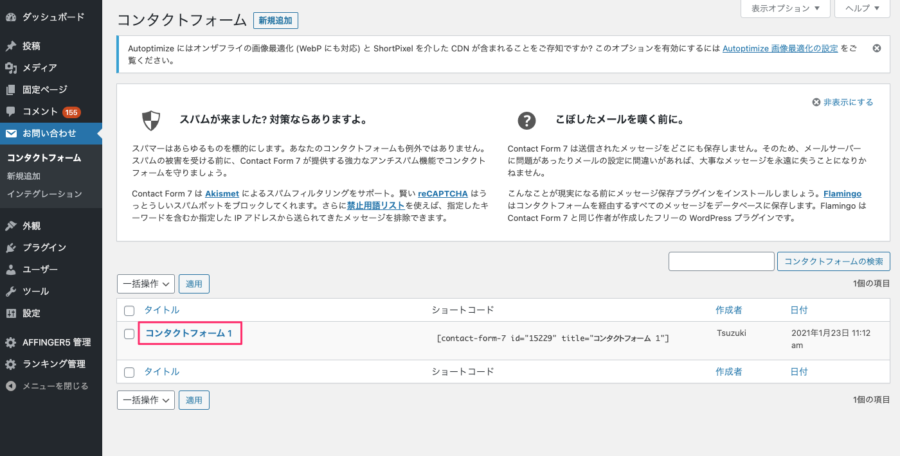This screenshot has height=456, width=900.
Task: Dismiss the Autoptimize notice with X icon
Action: click(876, 49)
